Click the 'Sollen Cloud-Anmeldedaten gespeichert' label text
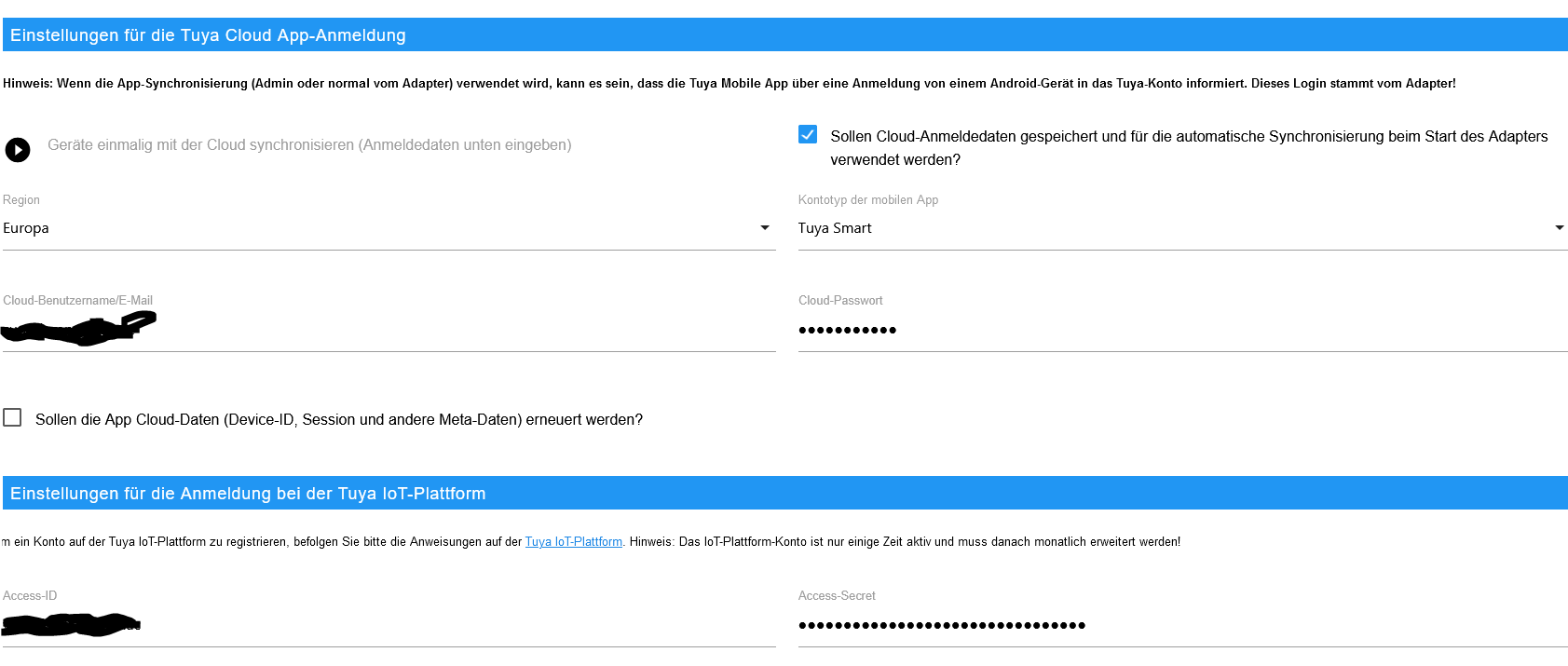 [1188, 137]
